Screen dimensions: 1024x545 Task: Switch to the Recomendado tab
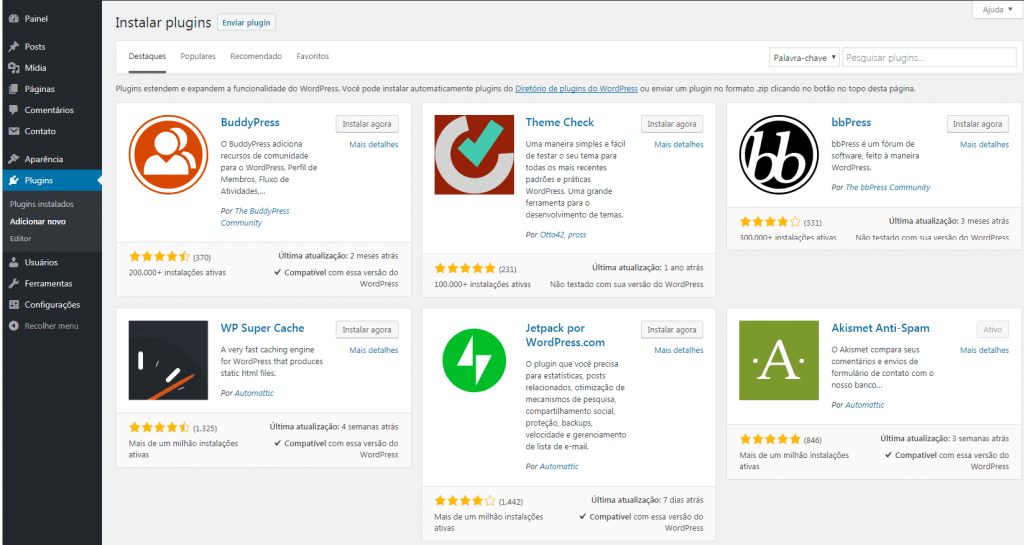point(256,57)
